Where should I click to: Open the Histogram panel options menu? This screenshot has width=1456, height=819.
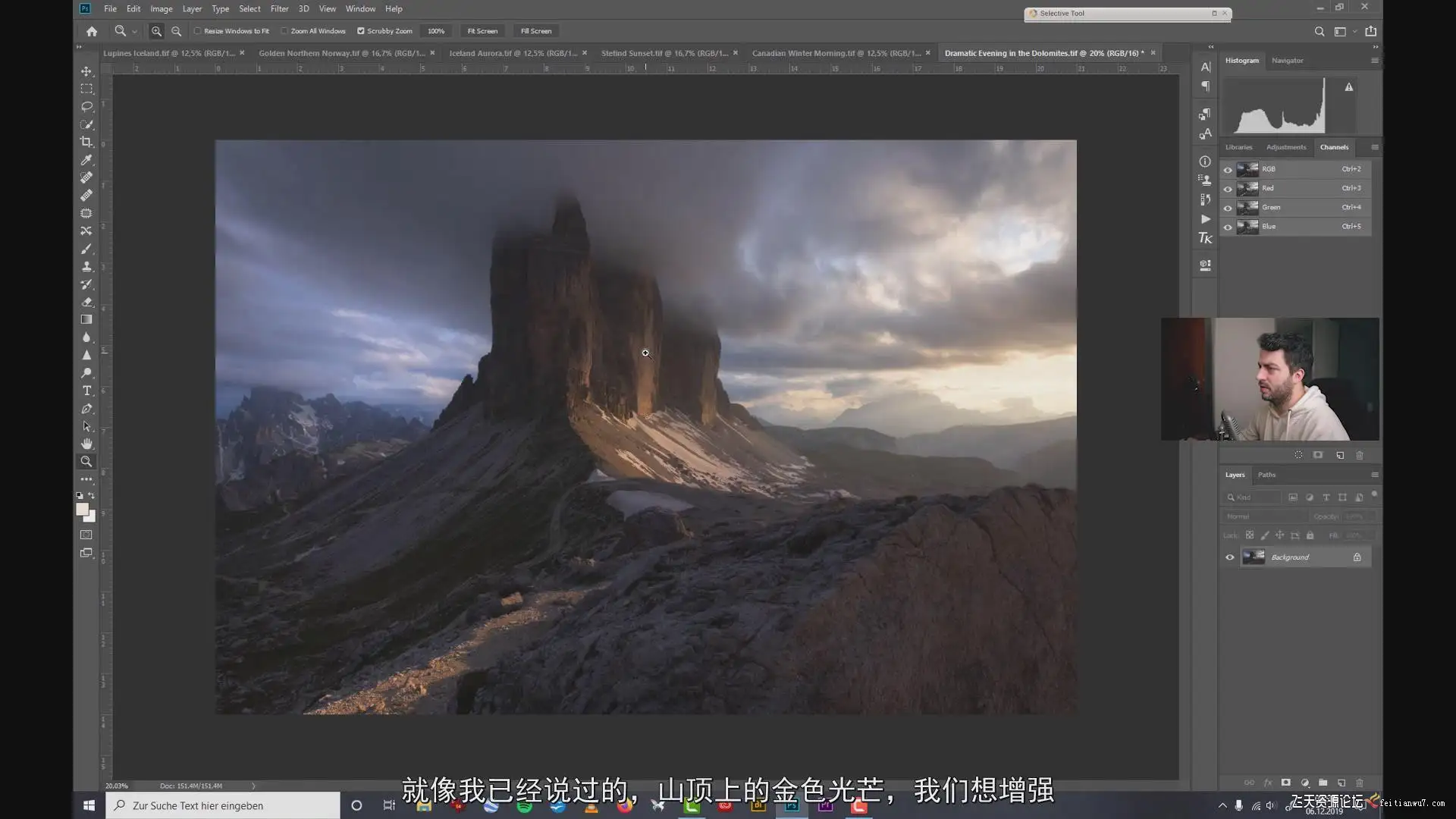[1374, 61]
